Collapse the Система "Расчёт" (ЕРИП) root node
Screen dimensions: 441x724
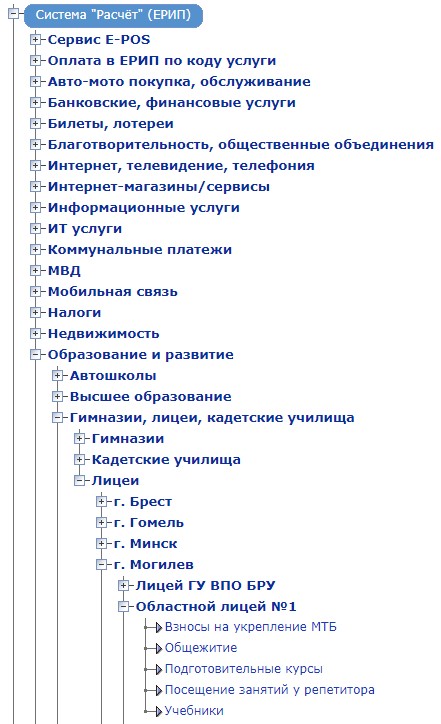(13, 13)
